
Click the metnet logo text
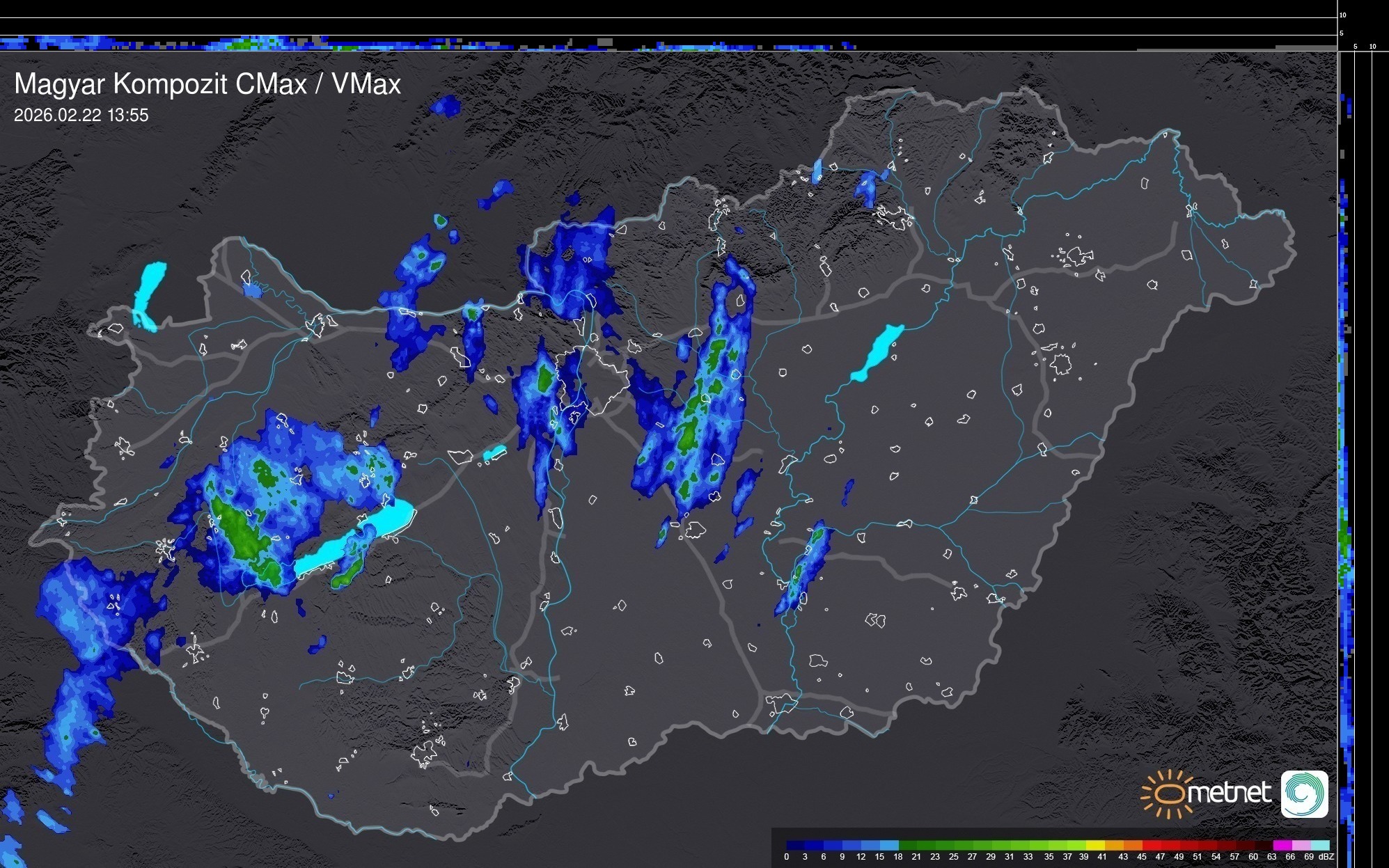click(x=1229, y=793)
